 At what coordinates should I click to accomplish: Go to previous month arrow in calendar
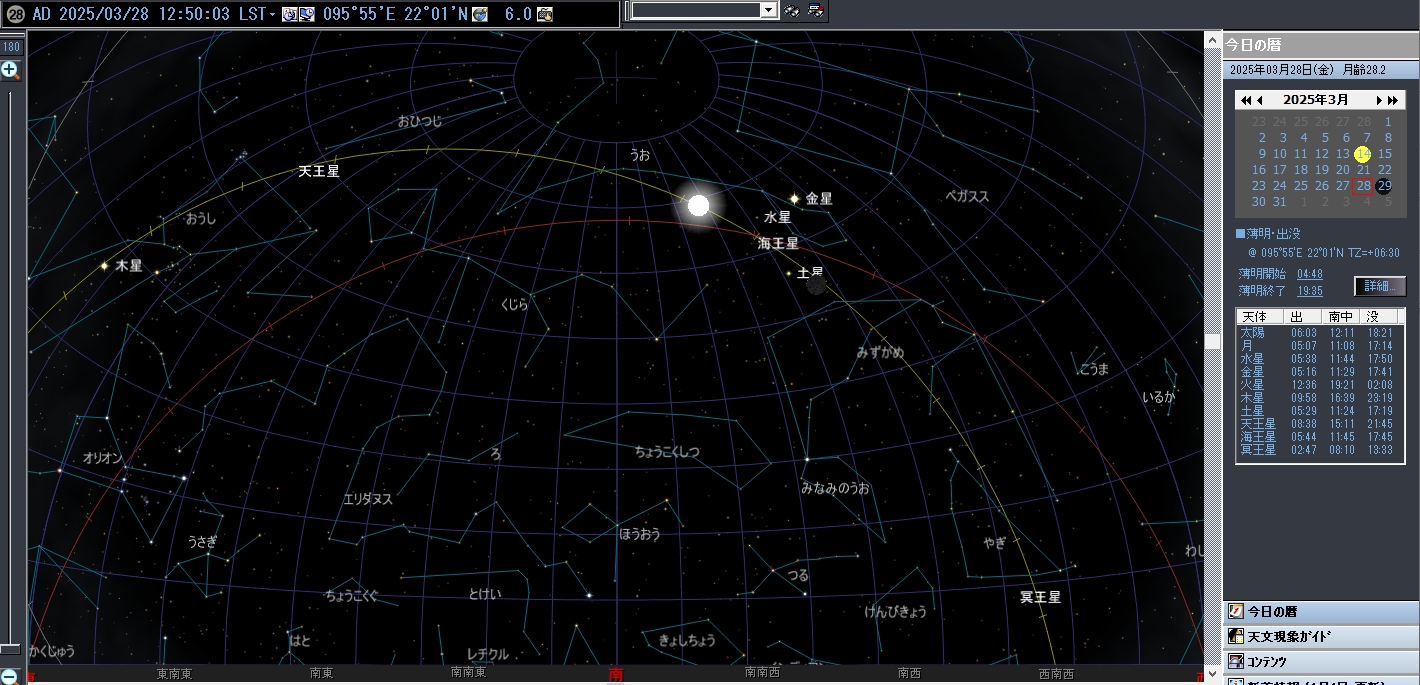tap(1260, 100)
